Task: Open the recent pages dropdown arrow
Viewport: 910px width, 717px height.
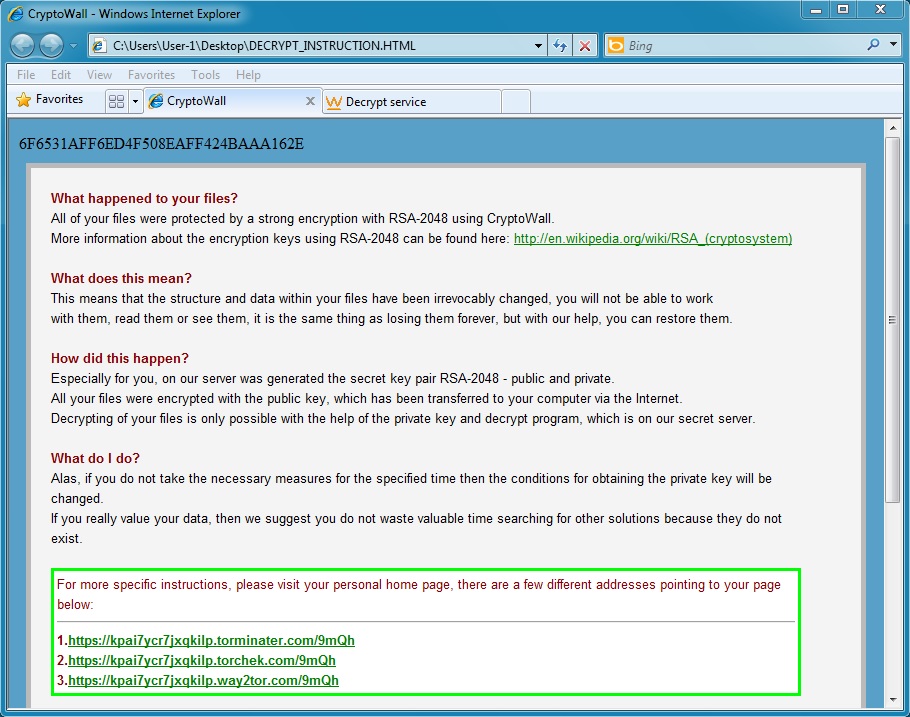Action: click(x=73, y=45)
